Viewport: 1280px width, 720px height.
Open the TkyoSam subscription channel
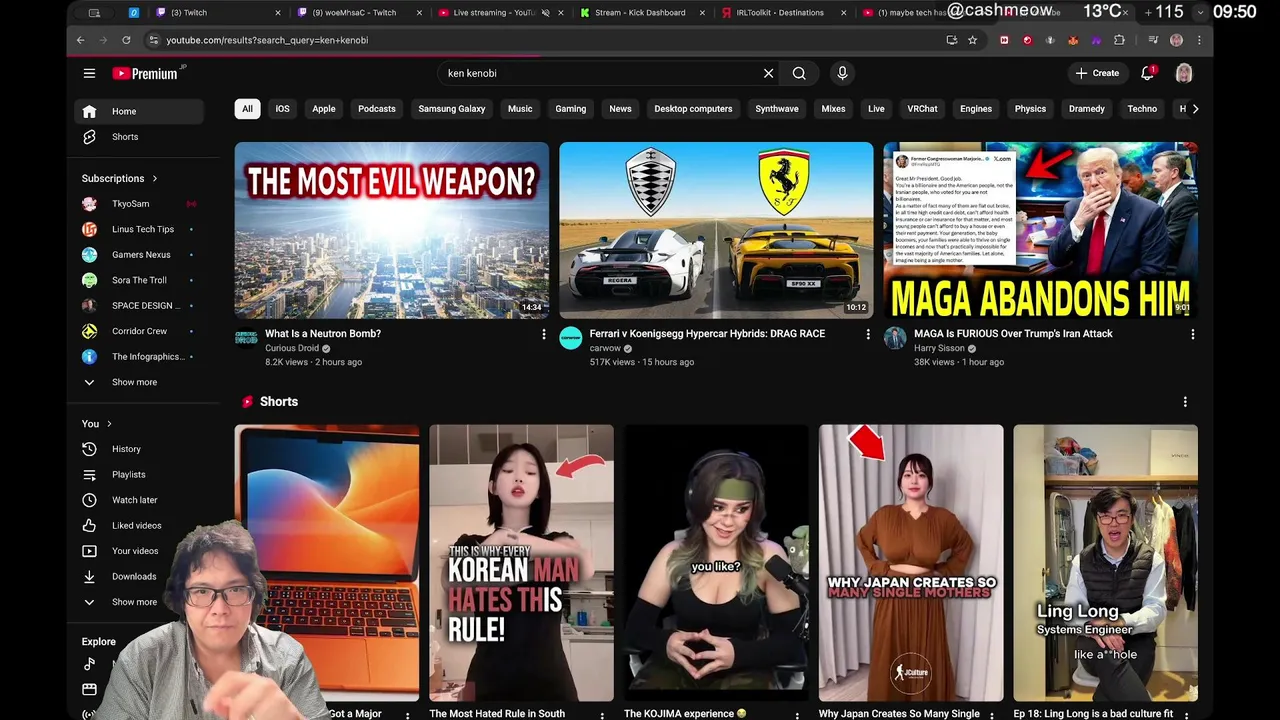139,204
